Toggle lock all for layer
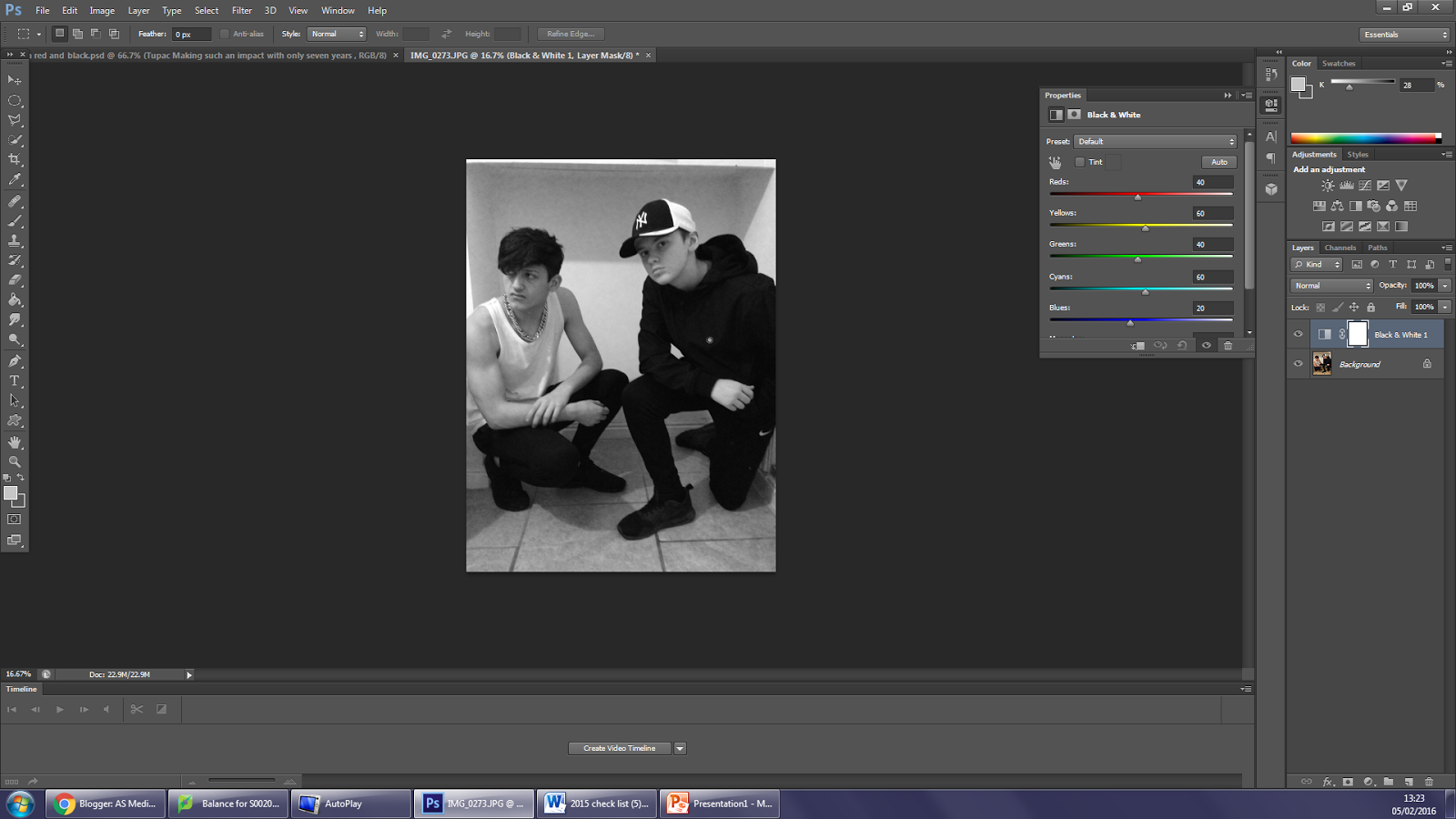 (1371, 308)
